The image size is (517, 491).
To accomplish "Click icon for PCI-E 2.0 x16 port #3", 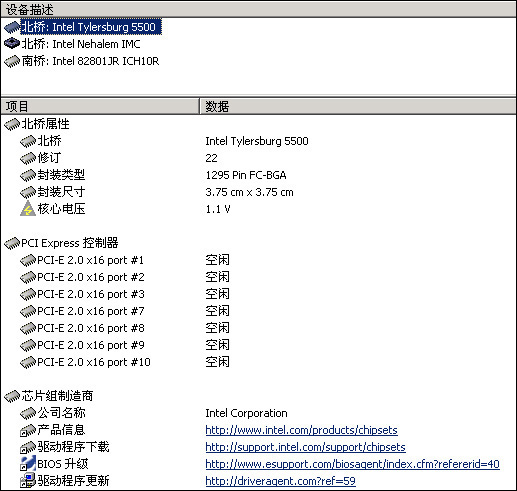I will 28,294.
